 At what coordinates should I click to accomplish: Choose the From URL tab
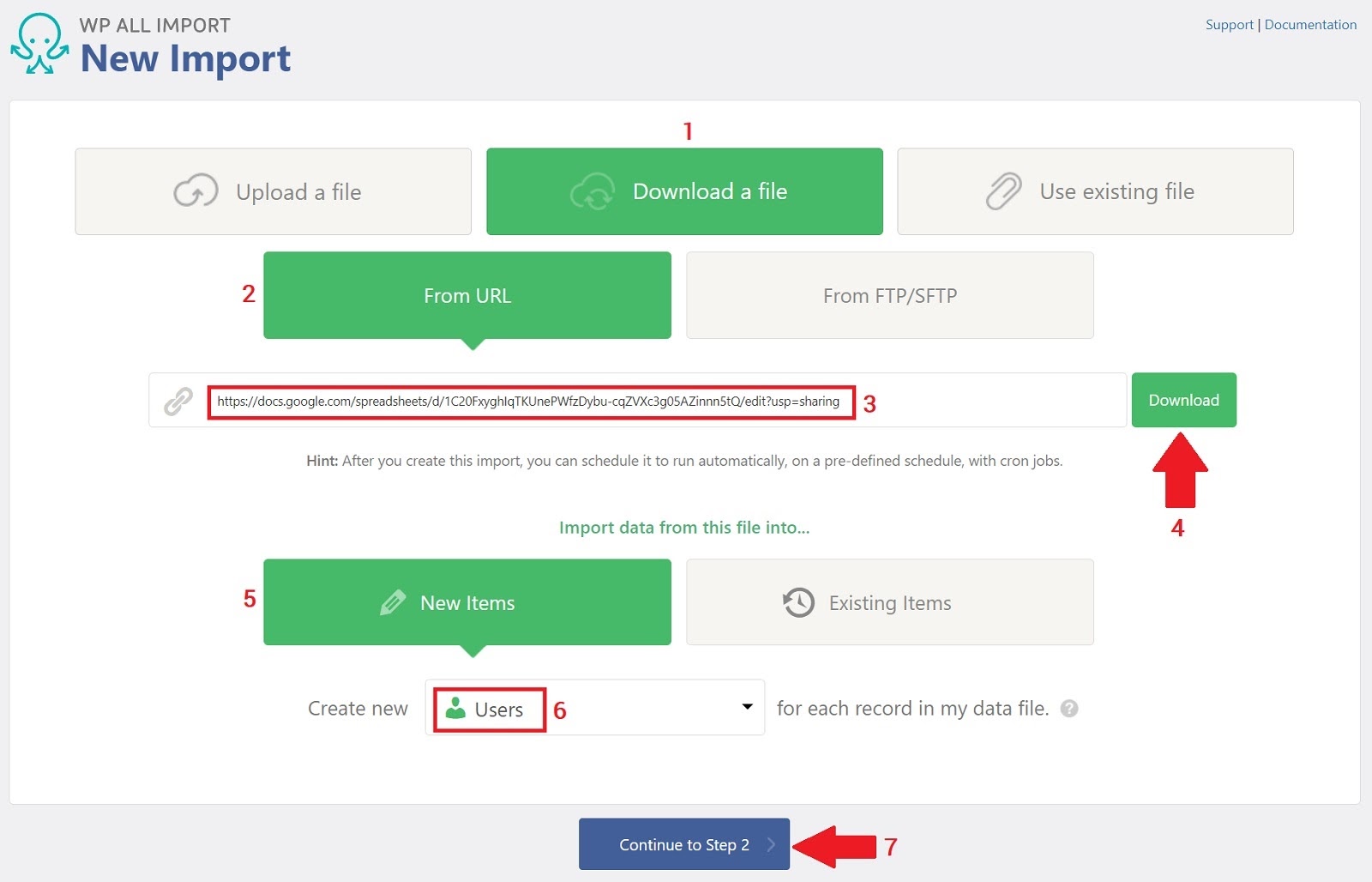point(467,295)
